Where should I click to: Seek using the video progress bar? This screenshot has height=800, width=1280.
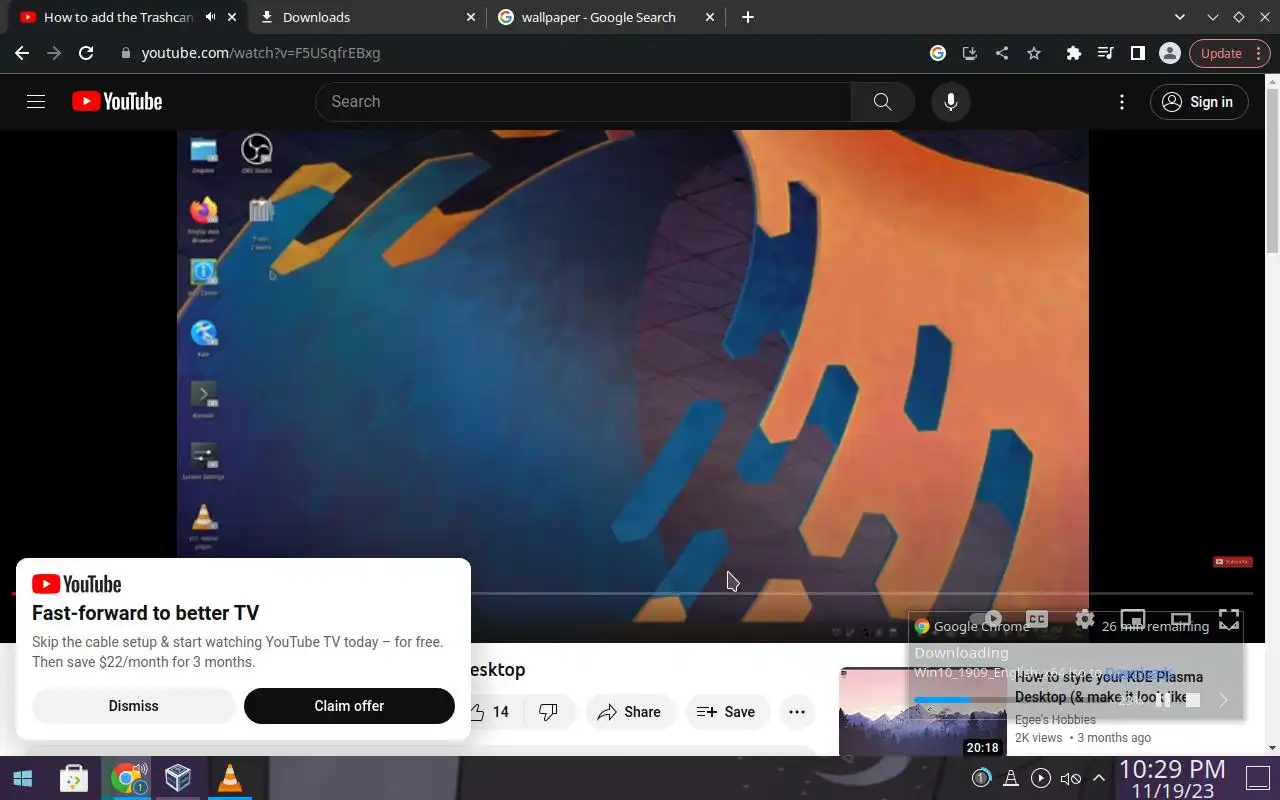pyautogui.click(x=633, y=594)
